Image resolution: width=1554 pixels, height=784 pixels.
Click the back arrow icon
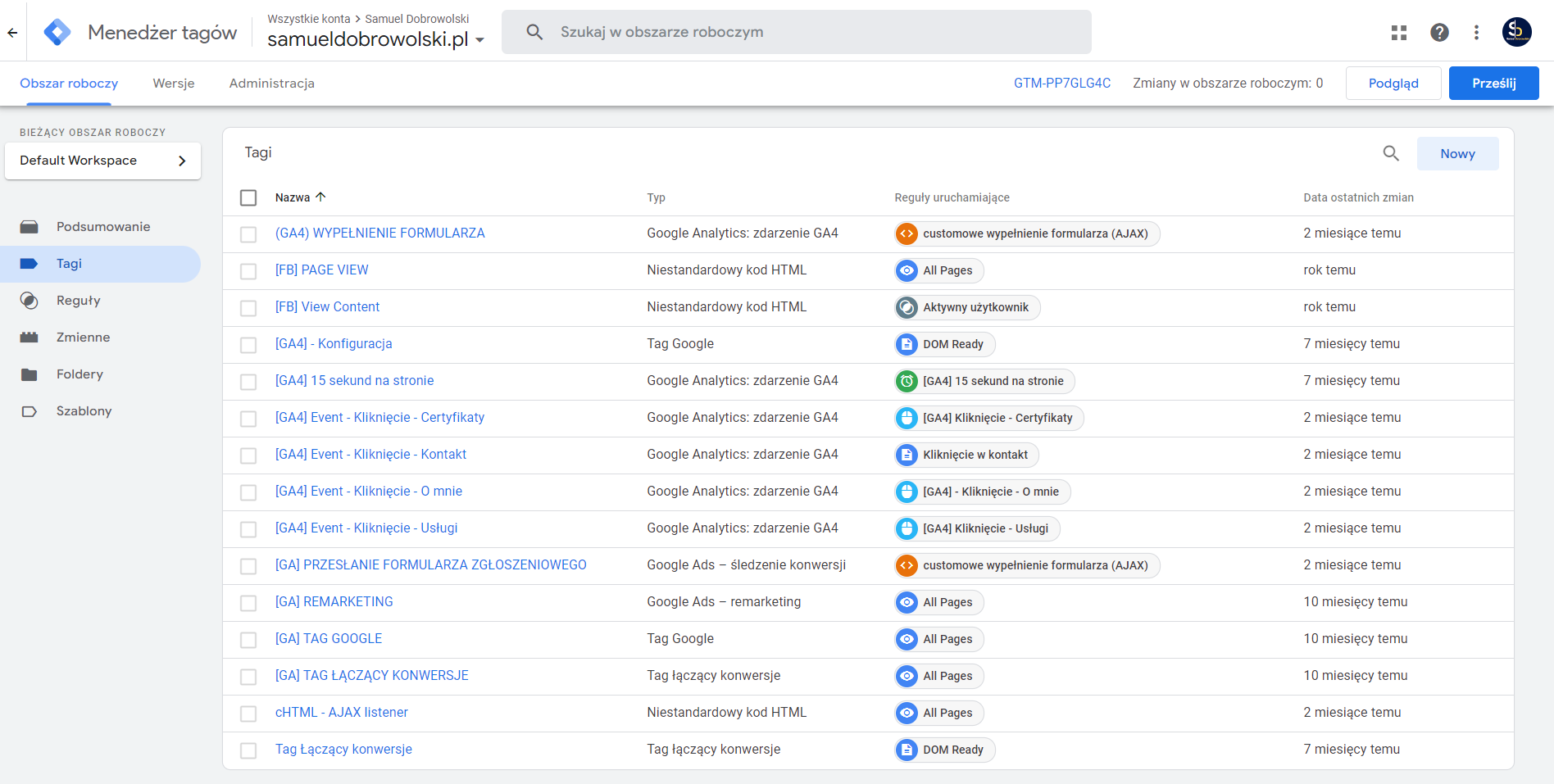tap(12, 33)
